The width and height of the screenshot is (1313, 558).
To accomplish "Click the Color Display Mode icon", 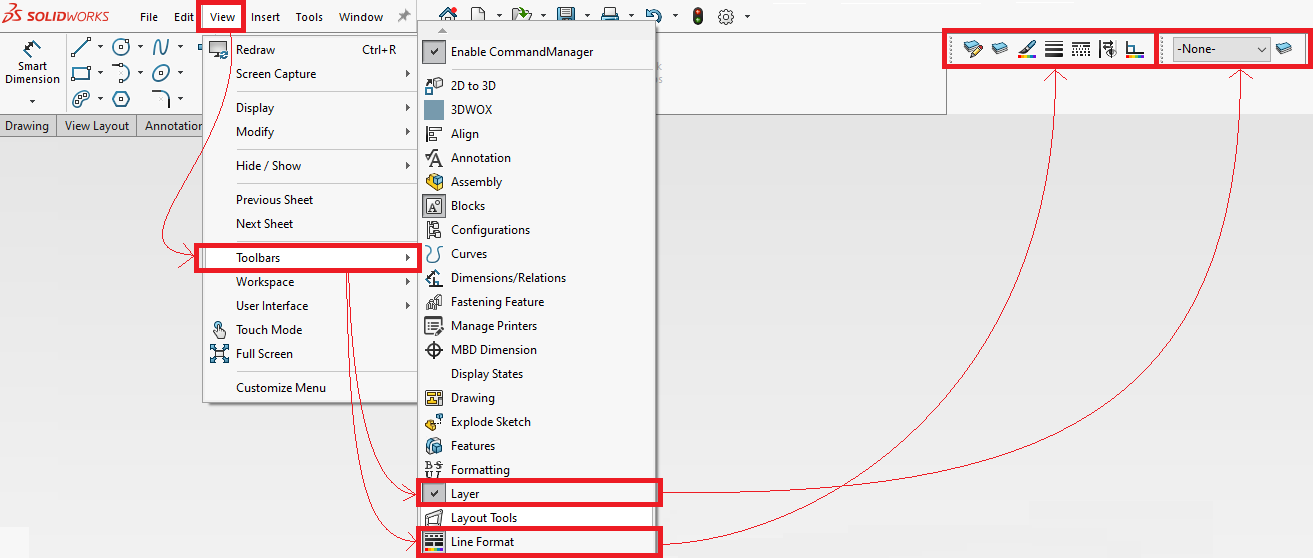I will (x=1134, y=49).
